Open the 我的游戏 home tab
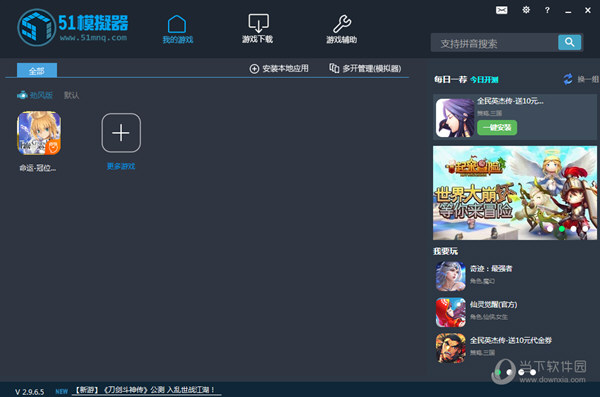This screenshot has height=397, width=600. [x=178, y=29]
